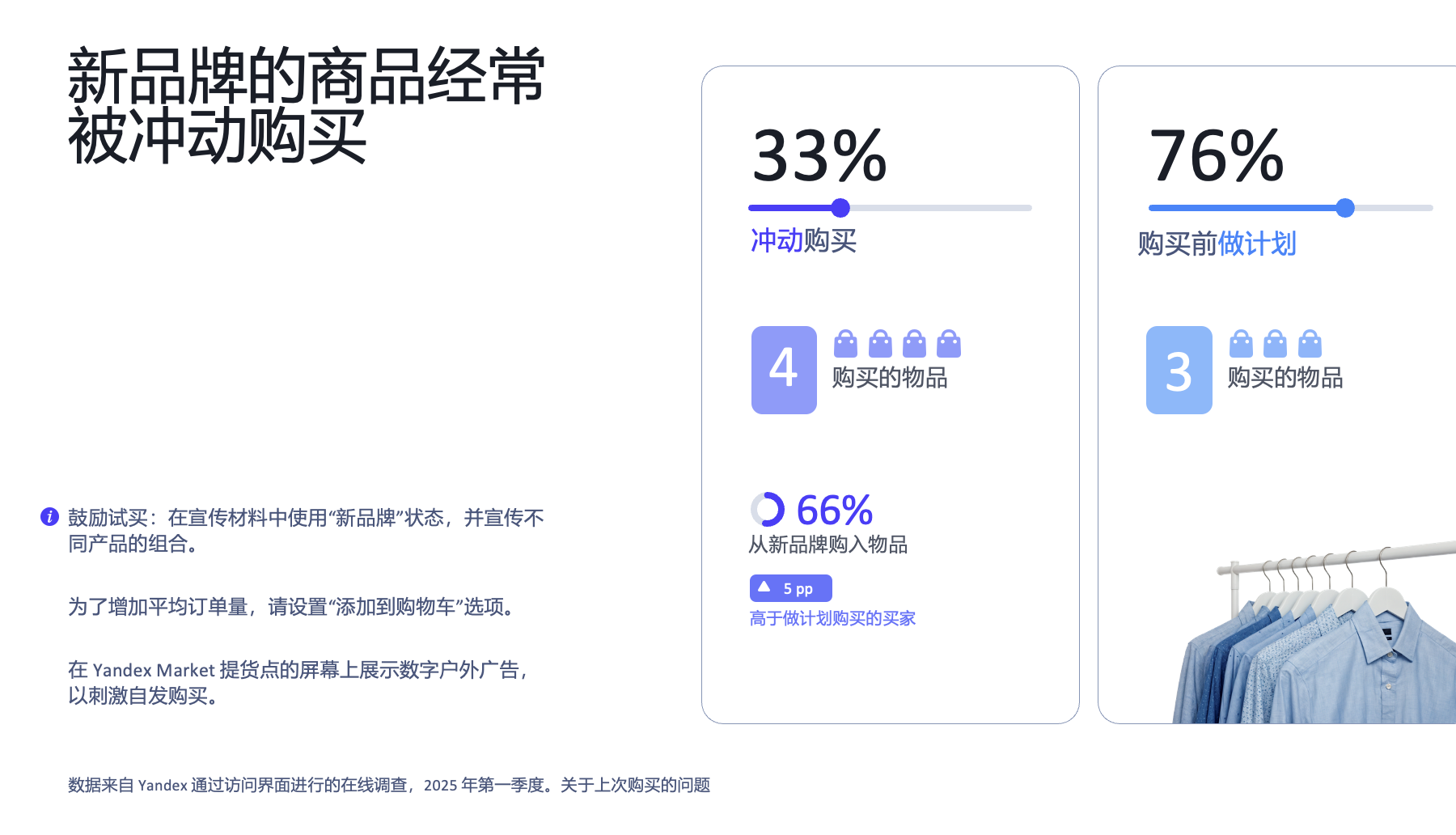
Task: Click the 冲动购买 label
Action: pos(803,240)
